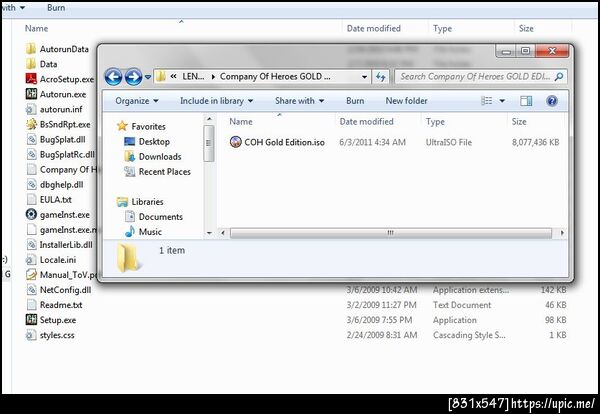
Task: Click the Change your view icon
Action: [x=486, y=101]
